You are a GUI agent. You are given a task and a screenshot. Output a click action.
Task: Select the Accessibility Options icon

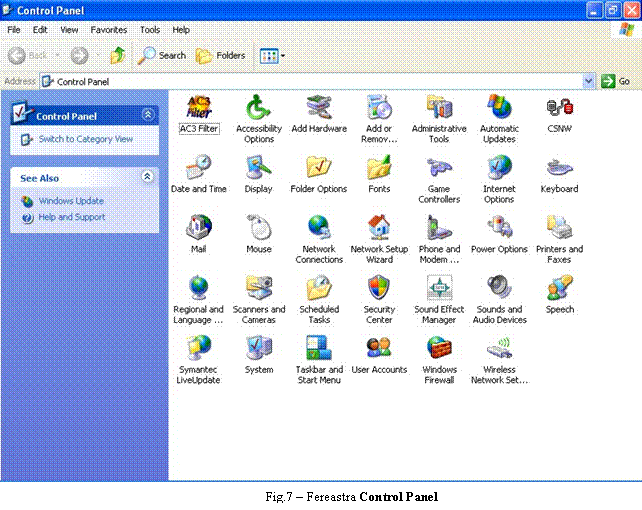tap(258, 107)
